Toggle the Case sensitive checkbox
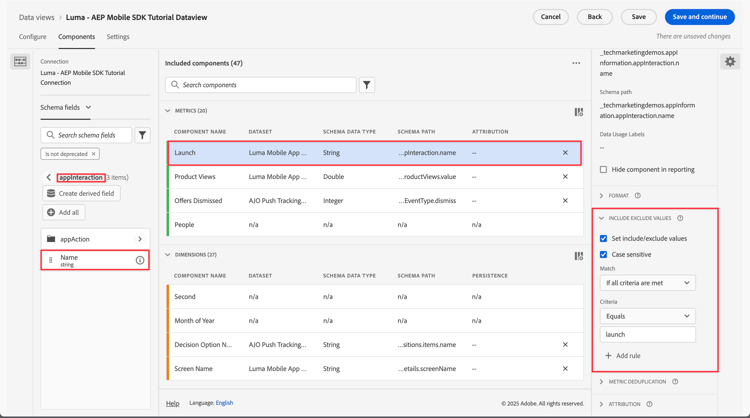The height and width of the screenshot is (418, 750). [x=604, y=255]
